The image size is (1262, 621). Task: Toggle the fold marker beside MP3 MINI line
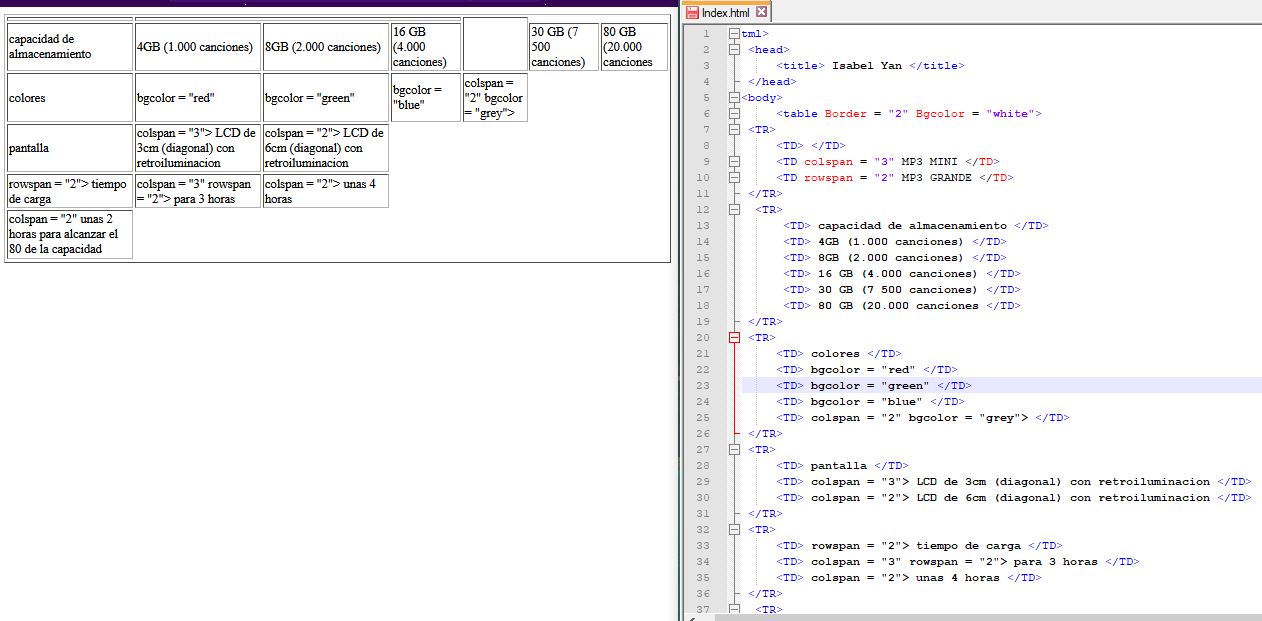735,161
